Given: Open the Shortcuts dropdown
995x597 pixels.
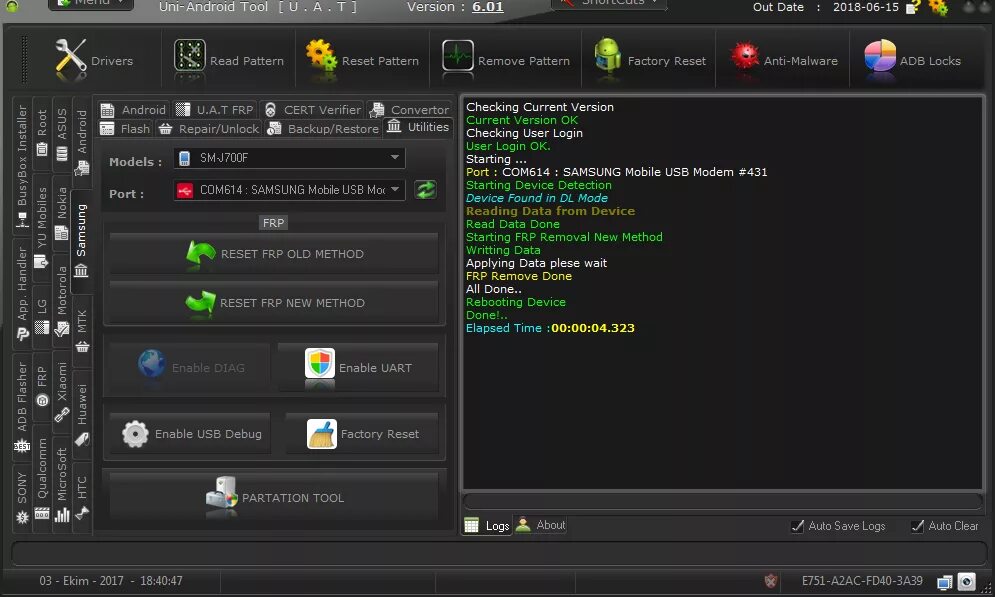Looking at the screenshot, I should coord(609,3).
